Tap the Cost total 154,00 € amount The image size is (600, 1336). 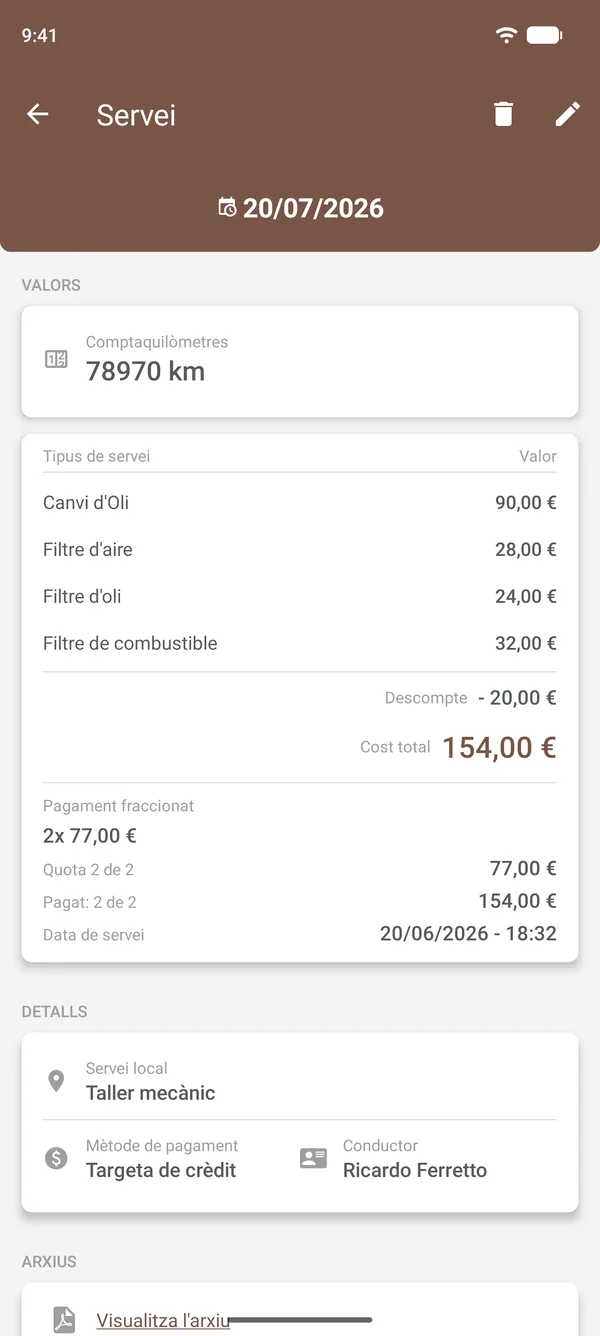tap(499, 747)
